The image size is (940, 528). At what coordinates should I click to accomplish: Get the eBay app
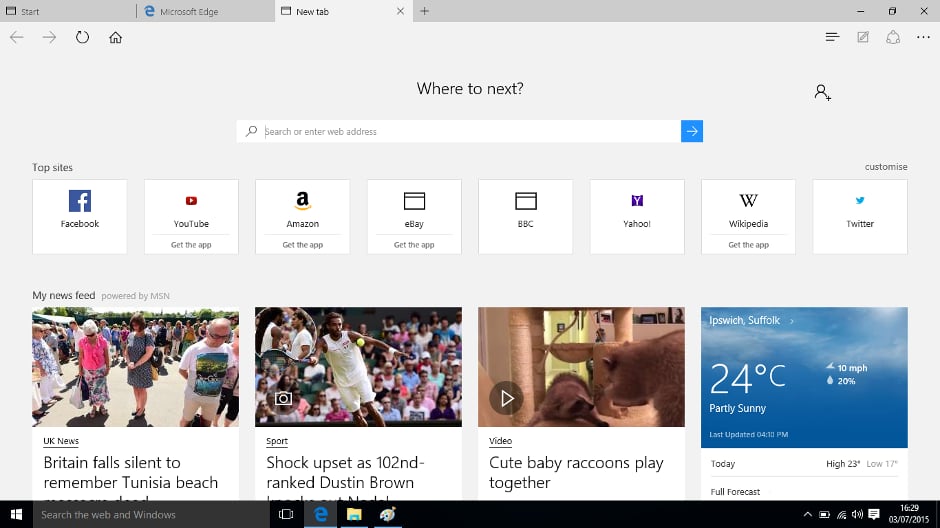pyautogui.click(x=414, y=245)
